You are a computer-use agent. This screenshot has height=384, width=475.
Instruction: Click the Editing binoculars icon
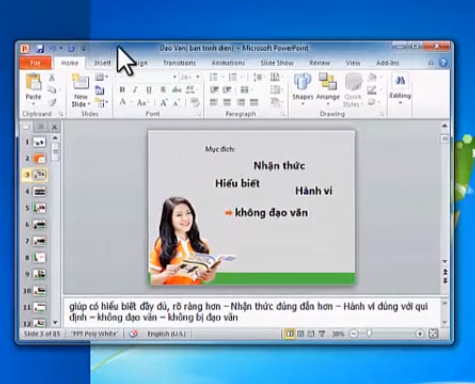click(400, 81)
